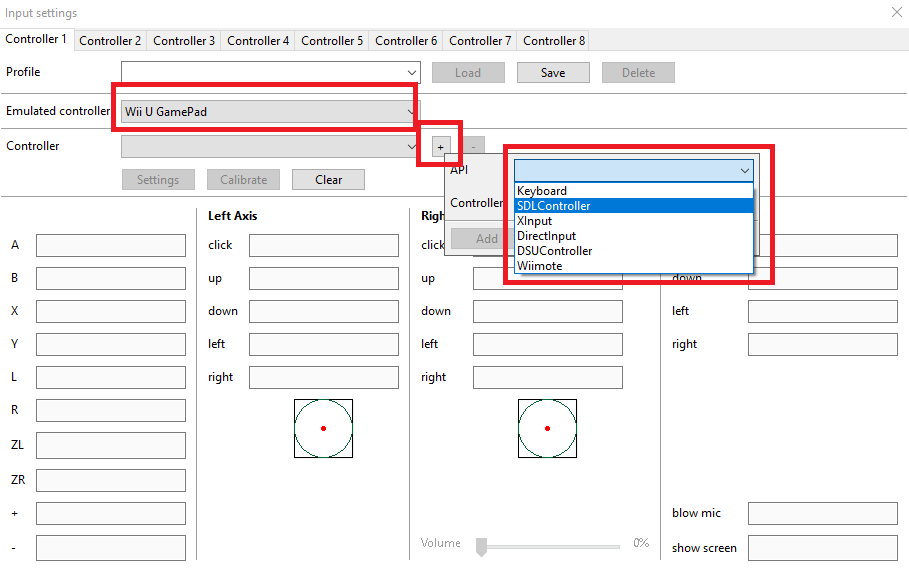Image resolution: width=909 pixels, height=573 pixels.
Task: Open the Controller 8 tab
Action: point(554,41)
